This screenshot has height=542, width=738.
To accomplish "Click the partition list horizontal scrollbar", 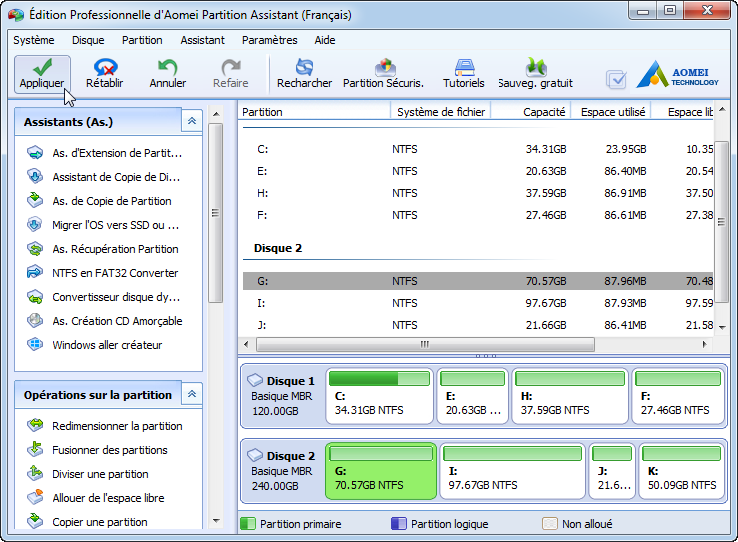I will (x=424, y=344).
